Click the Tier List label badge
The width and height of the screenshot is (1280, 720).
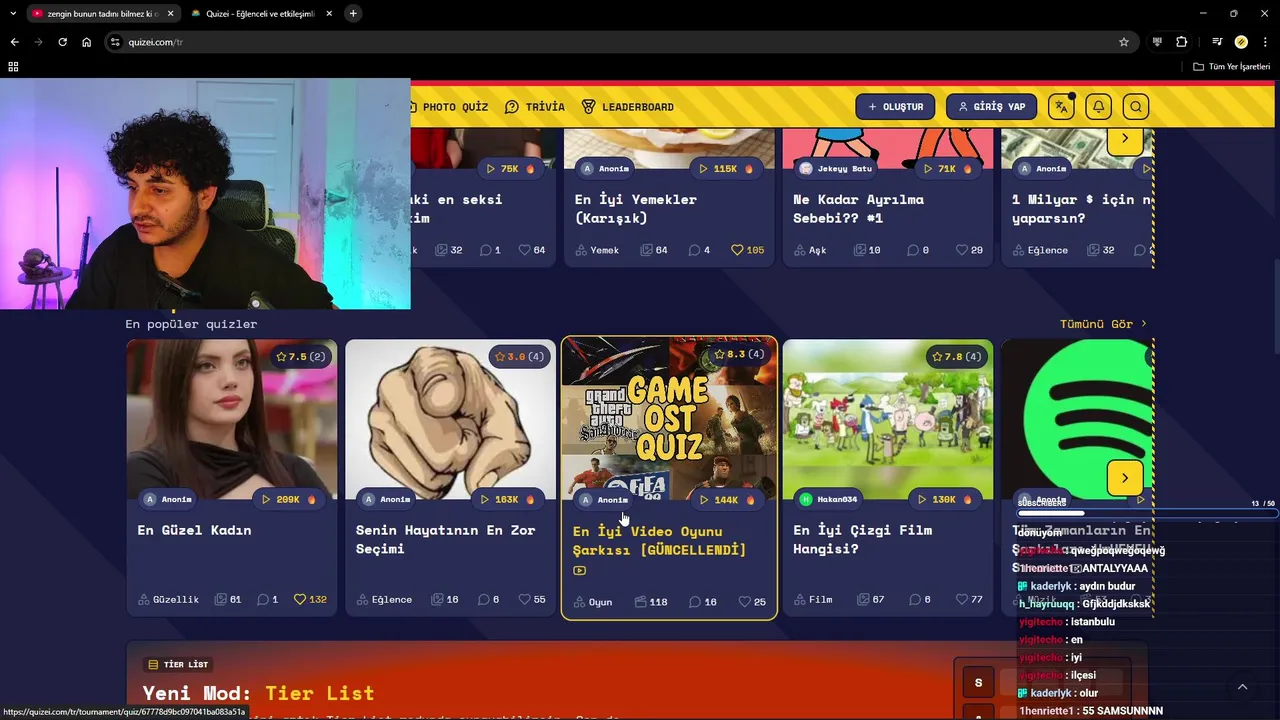click(178, 664)
